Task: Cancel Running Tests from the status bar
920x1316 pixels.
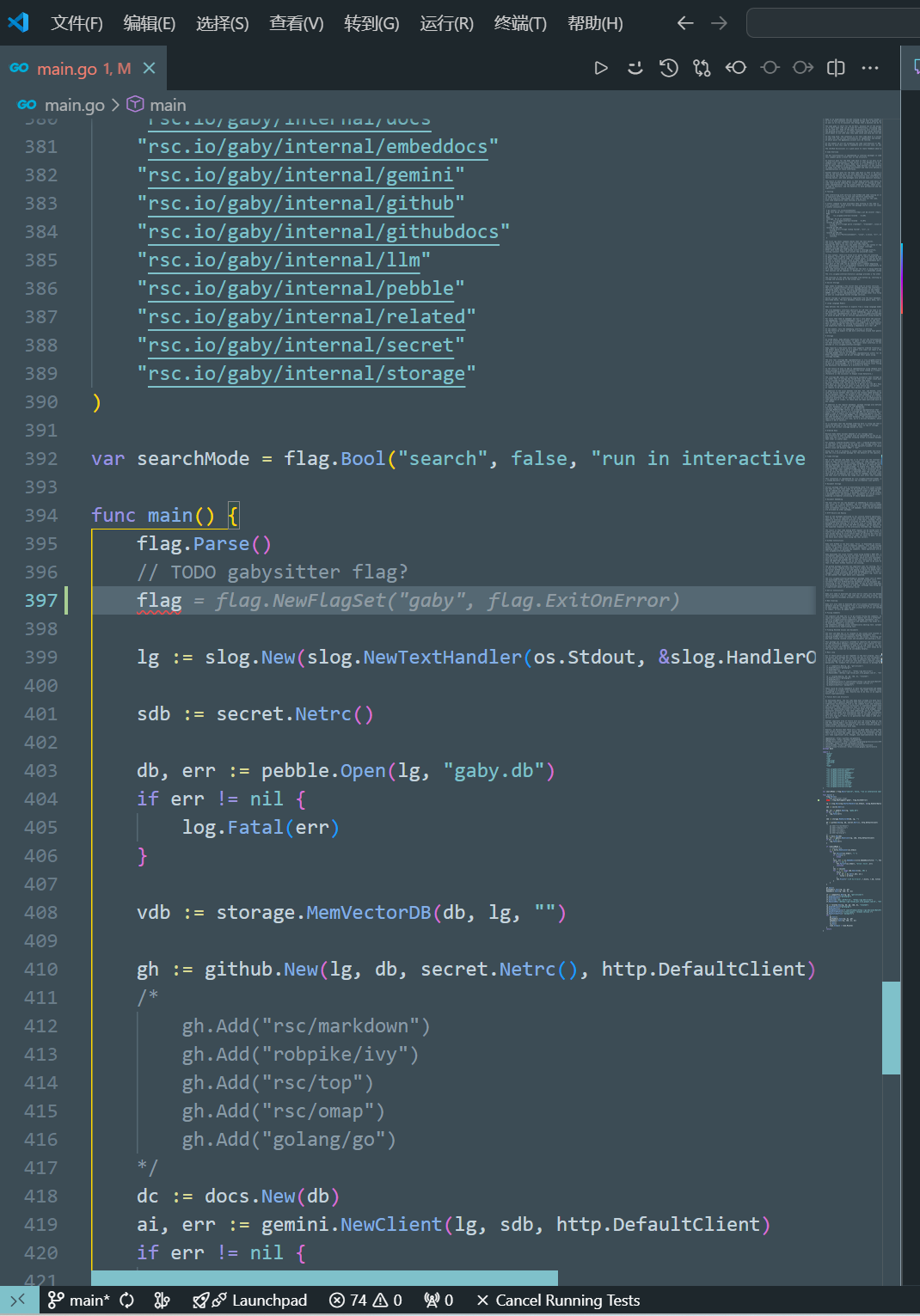Action: [557, 1300]
